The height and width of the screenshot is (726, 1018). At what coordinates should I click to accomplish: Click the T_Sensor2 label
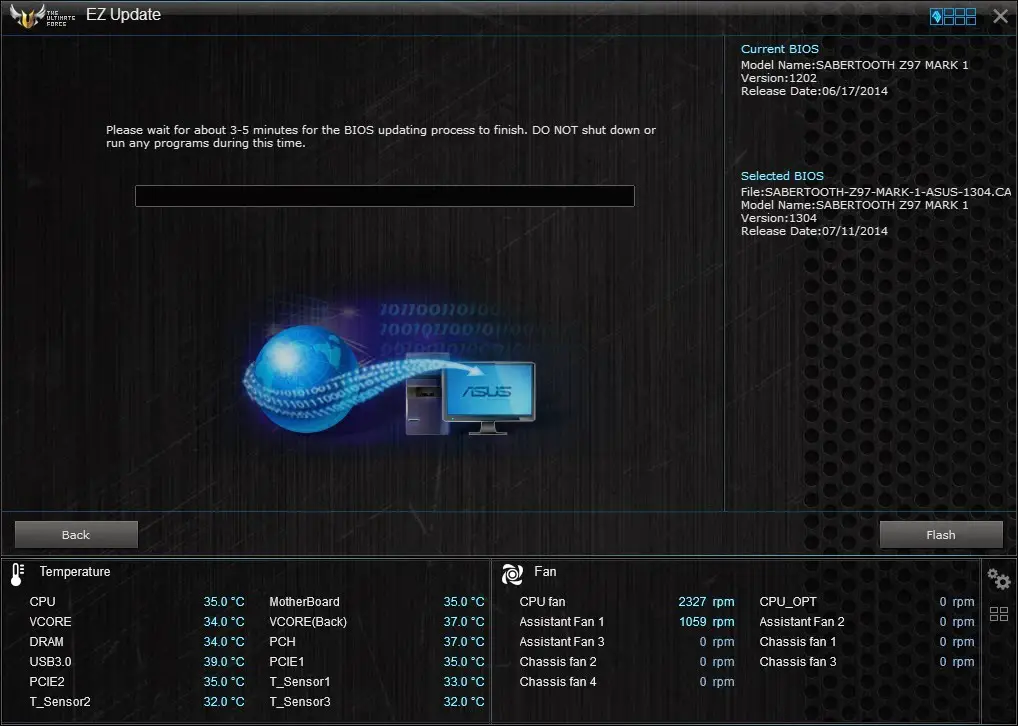point(60,702)
